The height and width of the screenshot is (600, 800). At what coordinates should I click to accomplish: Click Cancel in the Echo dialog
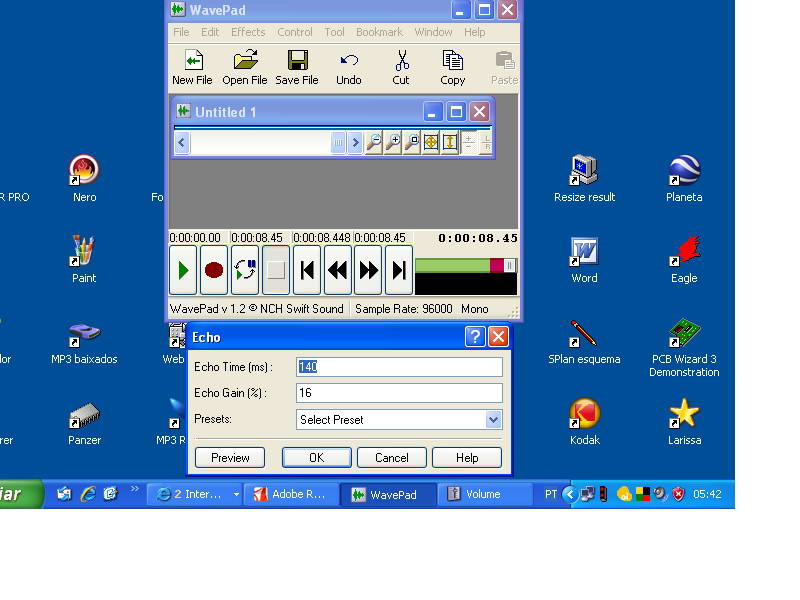pyautogui.click(x=392, y=458)
